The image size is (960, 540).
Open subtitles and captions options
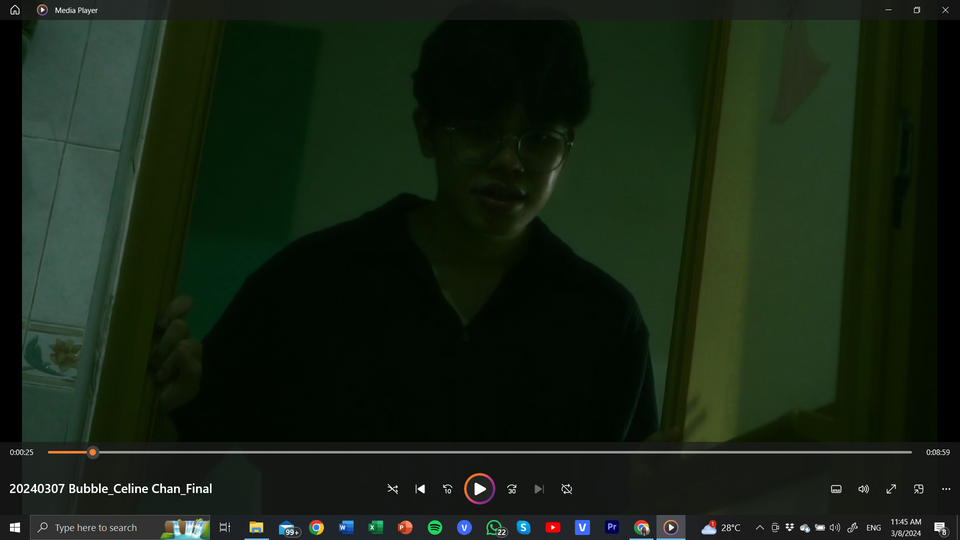click(x=836, y=489)
